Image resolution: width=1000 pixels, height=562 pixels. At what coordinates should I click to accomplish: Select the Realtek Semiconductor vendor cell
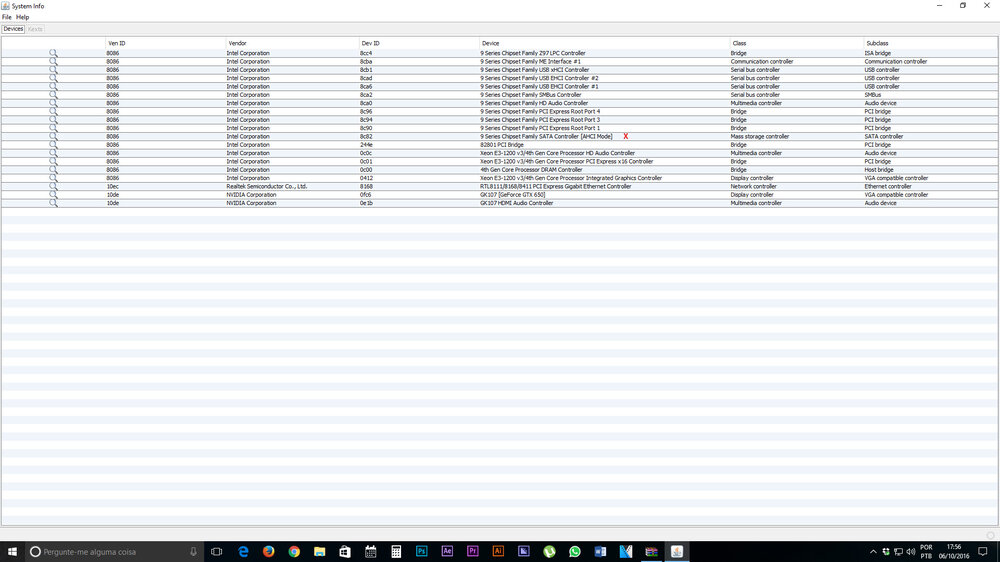pos(267,186)
